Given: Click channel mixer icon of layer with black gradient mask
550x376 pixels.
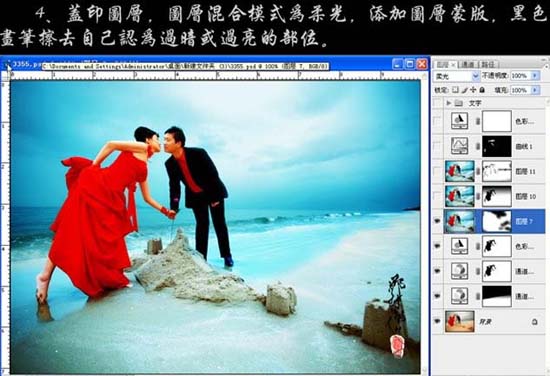Looking at the screenshot, I should coord(460,296).
